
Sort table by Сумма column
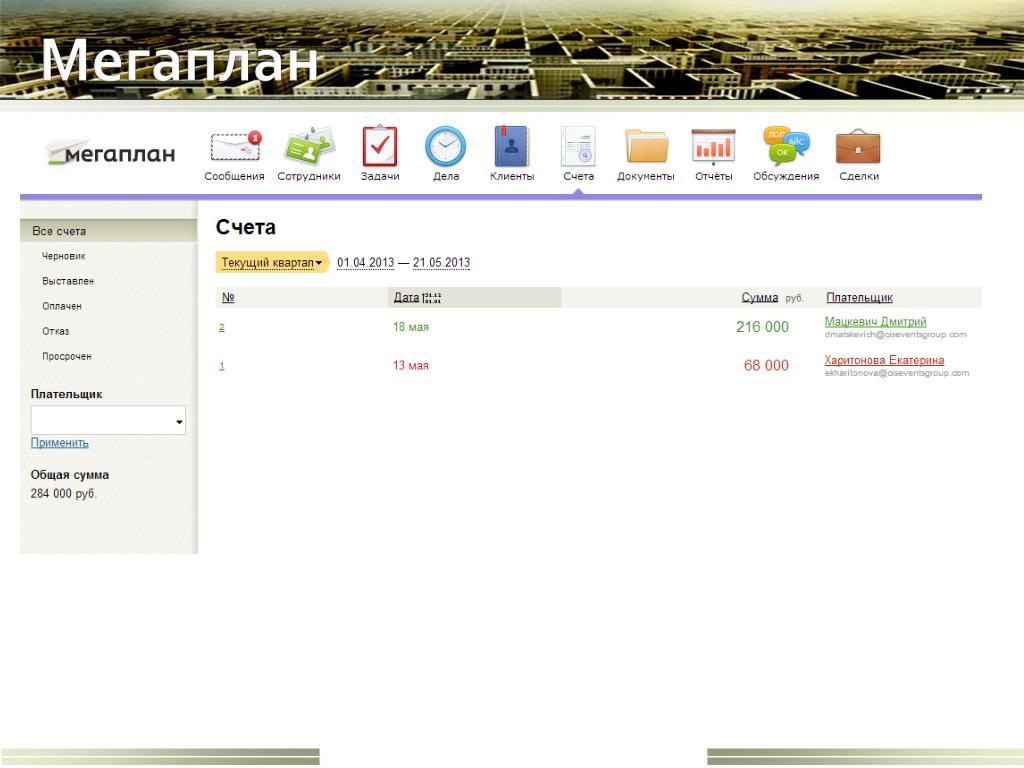pos(760,297)
